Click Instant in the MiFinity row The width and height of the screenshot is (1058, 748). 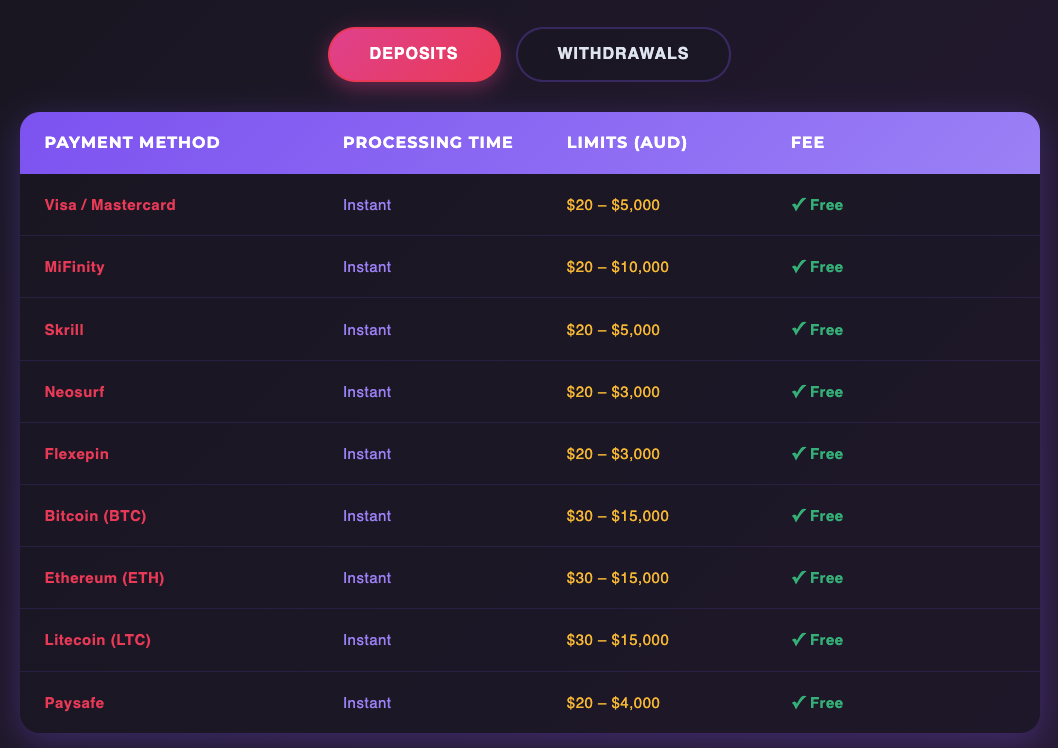[x=367, y=267]
